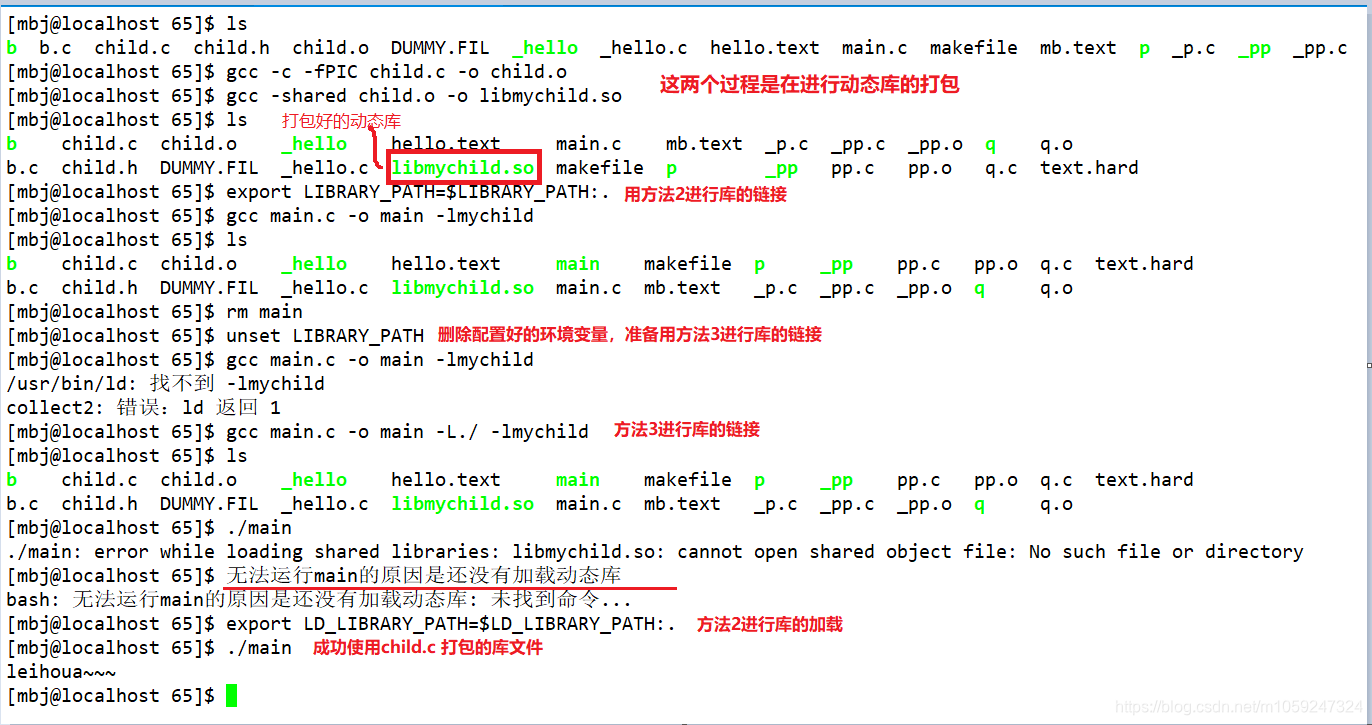This screenshot has width=1372, height=725.
Task: Select the 'export LIBRARY_PATH=$LIBRARY_PATH:.' command text
Action: pos(418,192)
